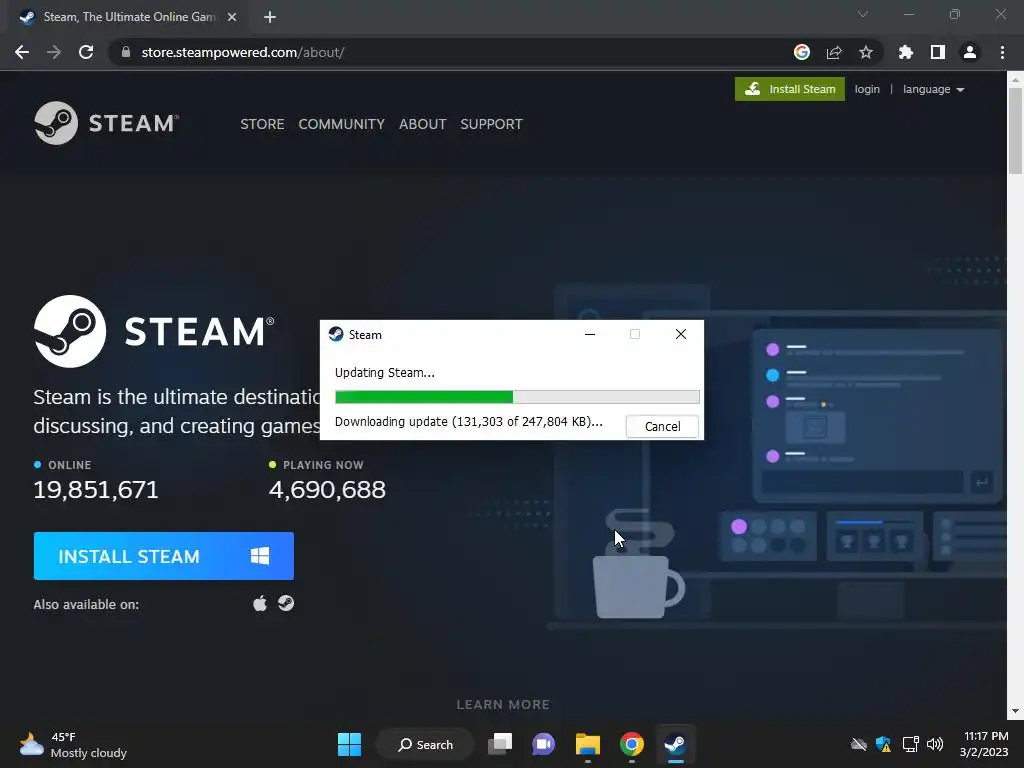Click the scrollbar down arrow

(x=1015, y=711)
